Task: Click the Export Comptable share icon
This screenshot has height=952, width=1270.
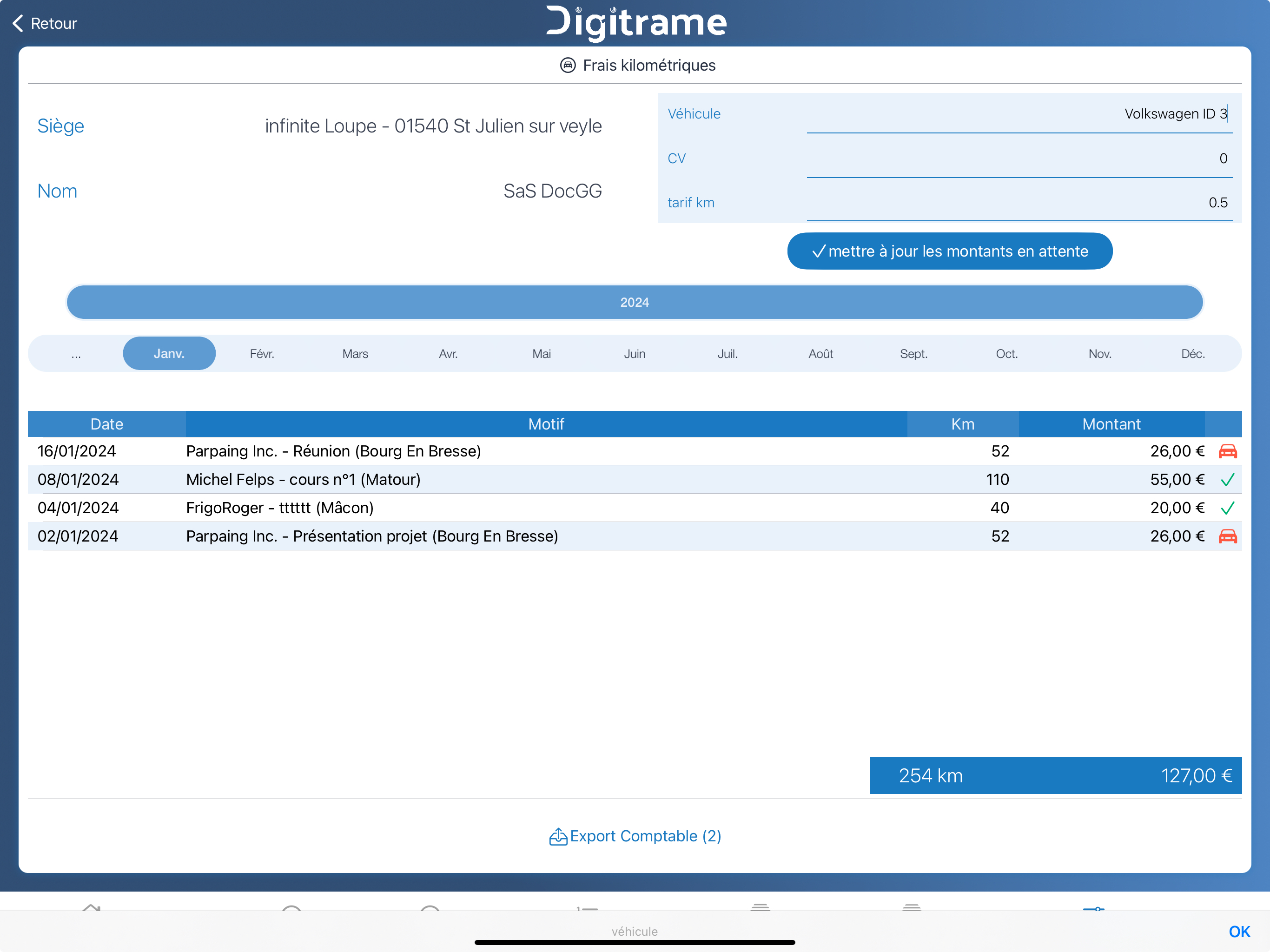Action: click(x=557, y=837)
